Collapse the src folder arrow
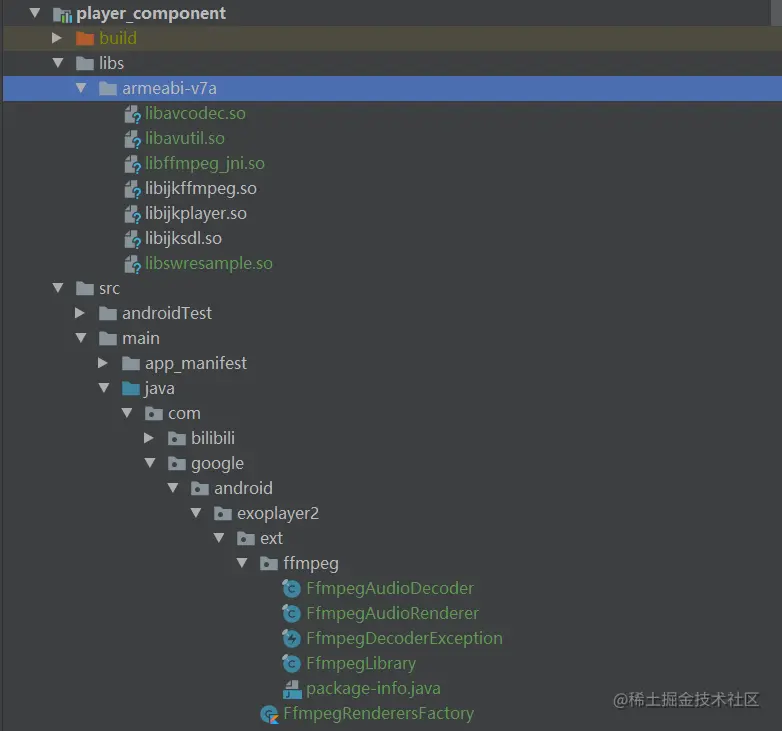The height and width of the screenshot is (731, 782). click(x=58, y=288)
